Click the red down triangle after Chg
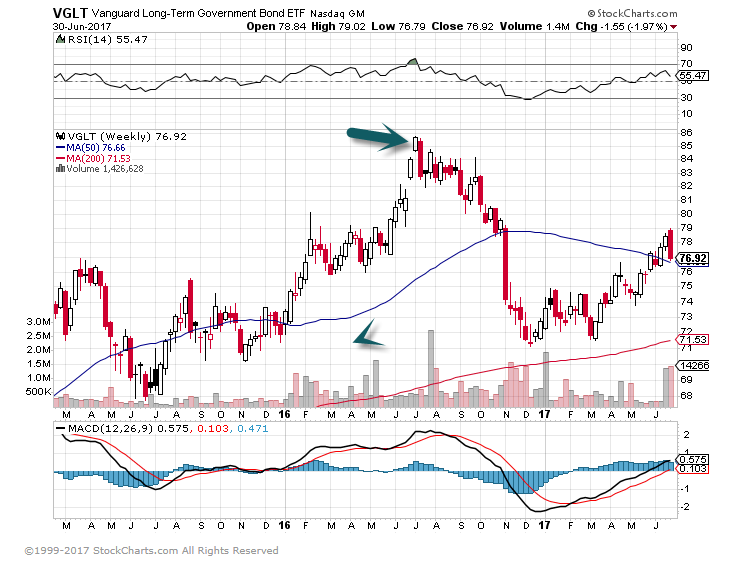The width and height of the screenshot is (746, 583). [673, 27]
